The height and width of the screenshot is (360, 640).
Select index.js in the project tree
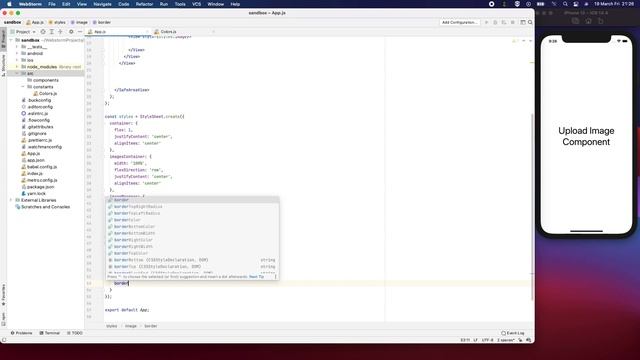coord(35,173)
